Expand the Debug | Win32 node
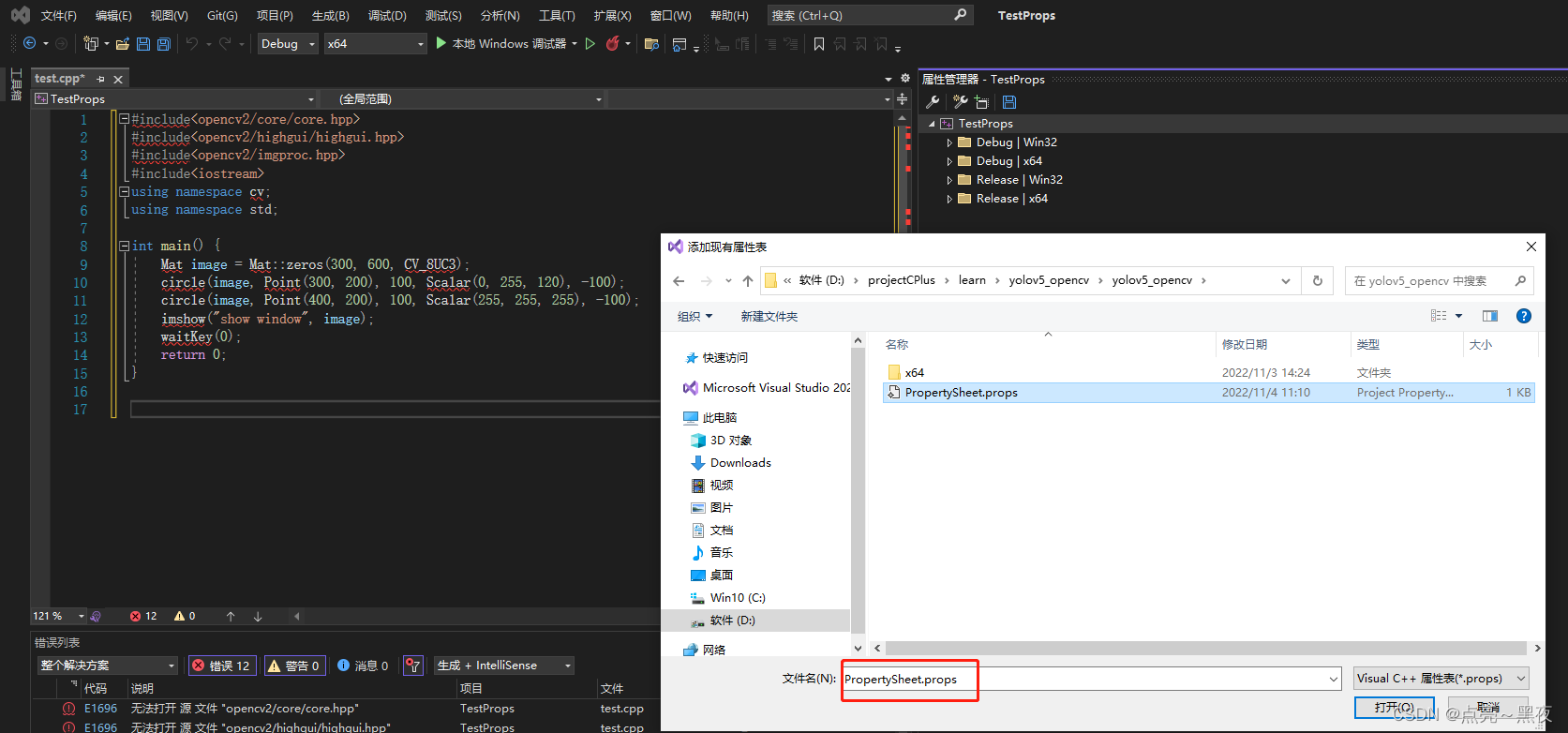The image size is (1568, 733). (949, 142)
